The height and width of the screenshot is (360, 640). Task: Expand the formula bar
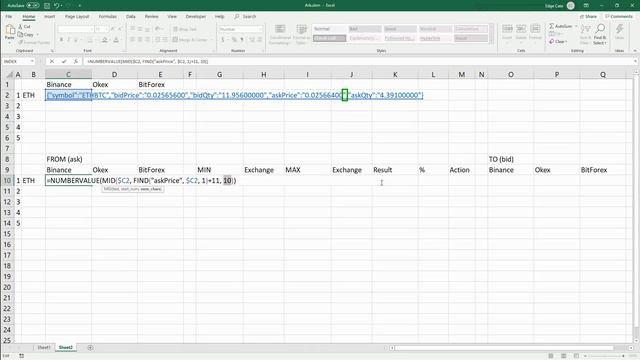pyautogui.click(x=635, y=61)
